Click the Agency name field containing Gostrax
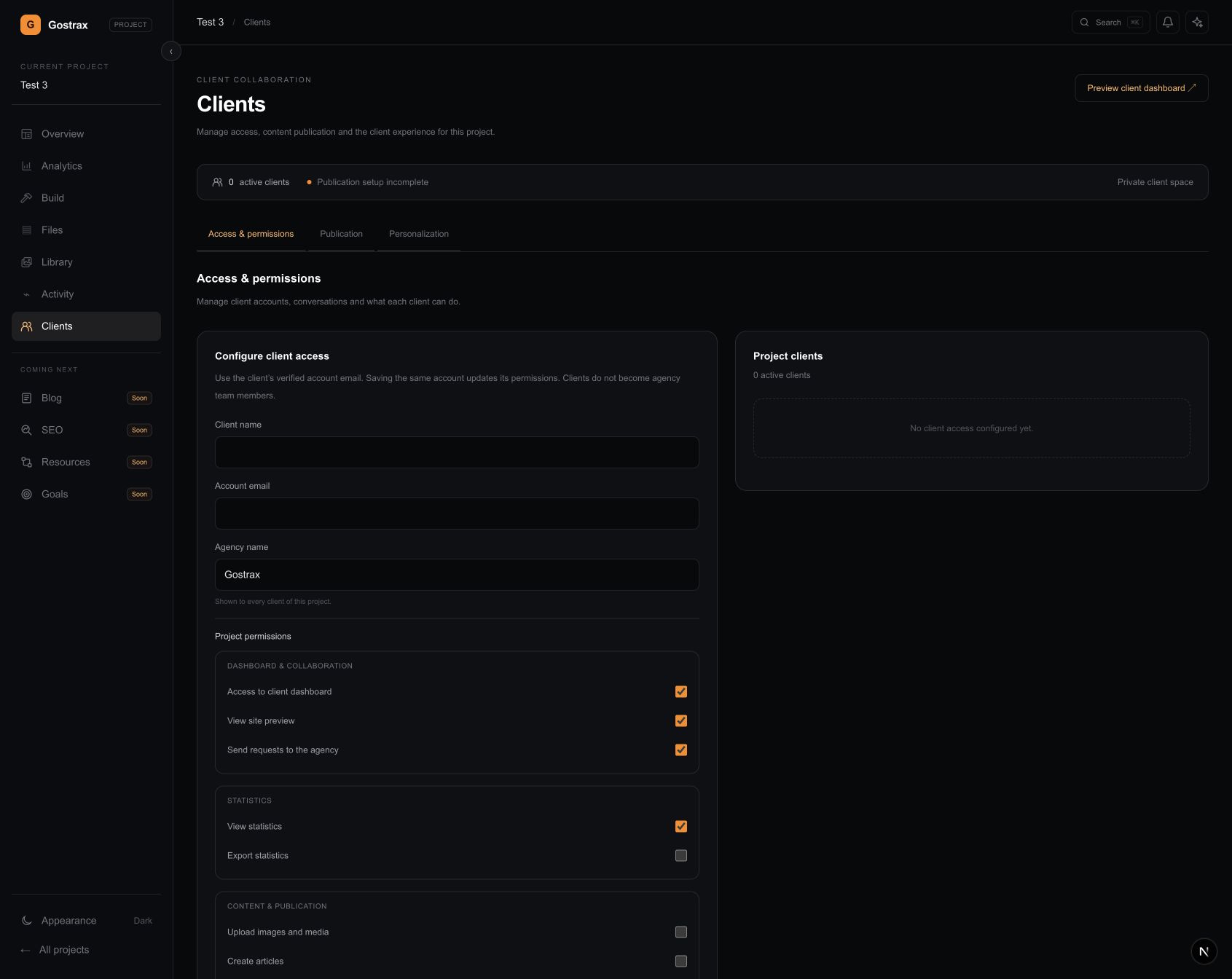Image resolution: width=1232 pixels, height=979 pixels. click(x=457, y=575)
